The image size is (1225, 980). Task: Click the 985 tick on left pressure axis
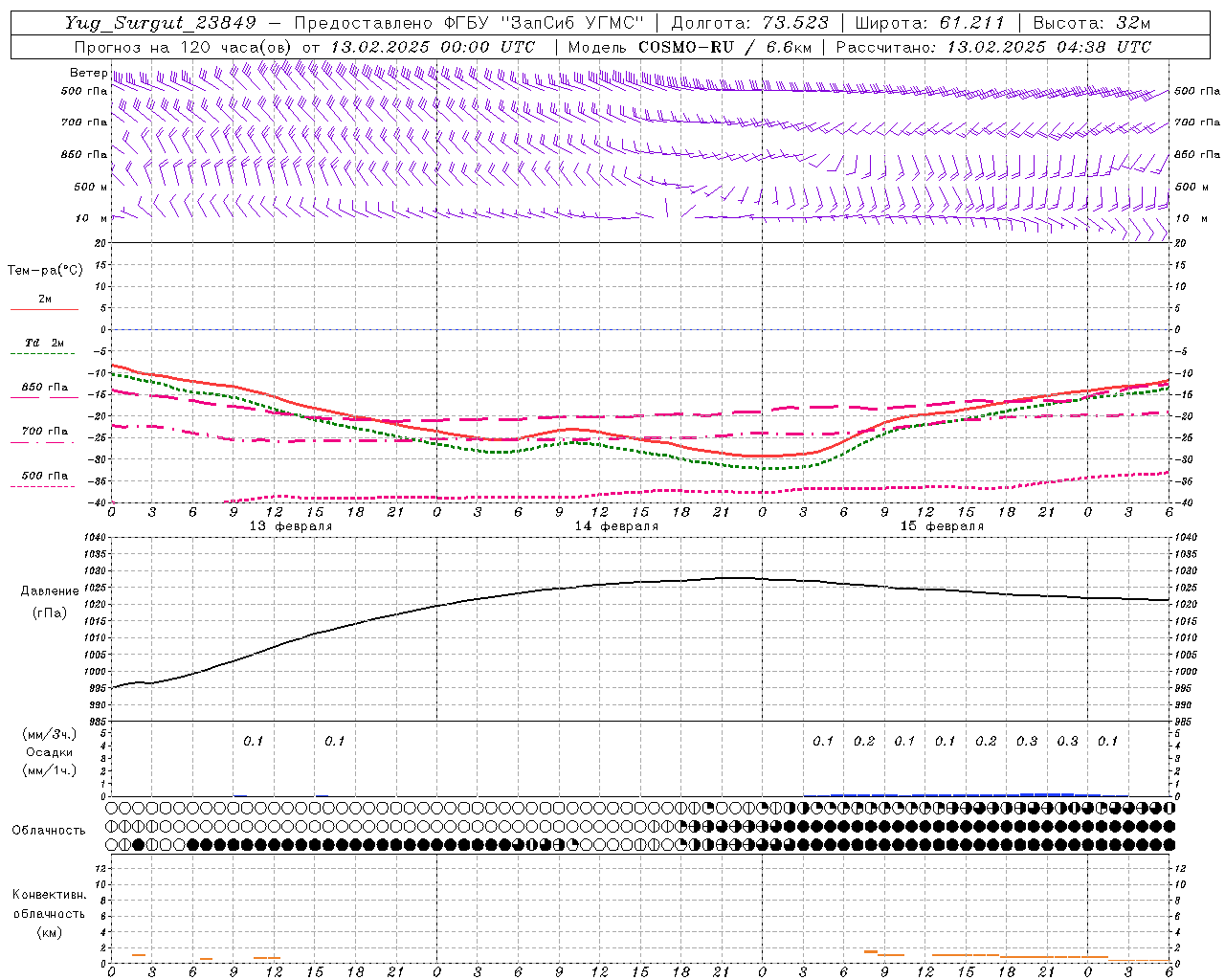pyautogui.click(x=97, y=722)
